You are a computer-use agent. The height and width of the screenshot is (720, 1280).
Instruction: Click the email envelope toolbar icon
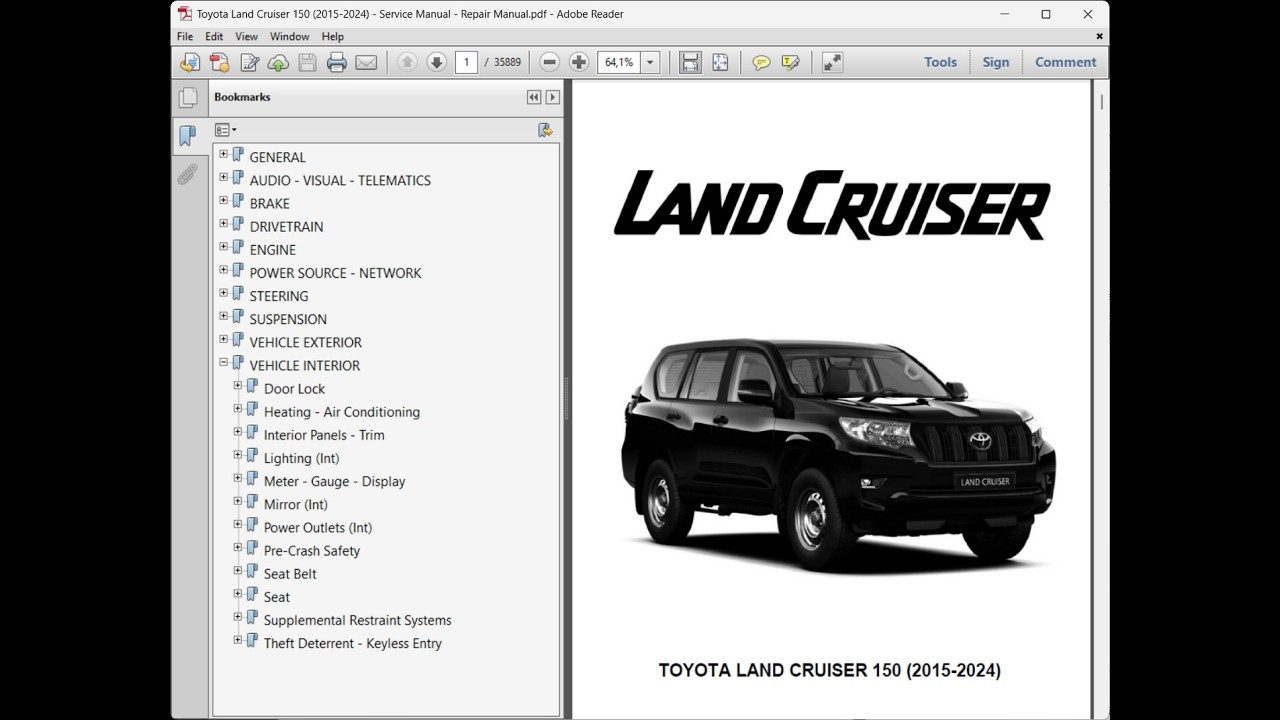click(366, 62)
